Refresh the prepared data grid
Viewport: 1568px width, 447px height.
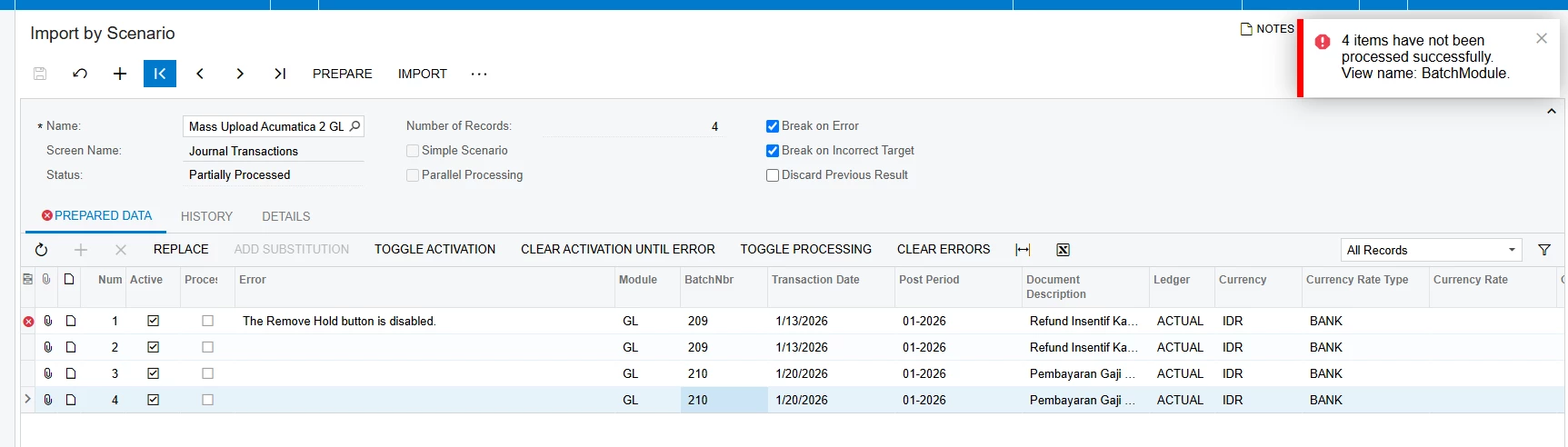click(41, 250)
